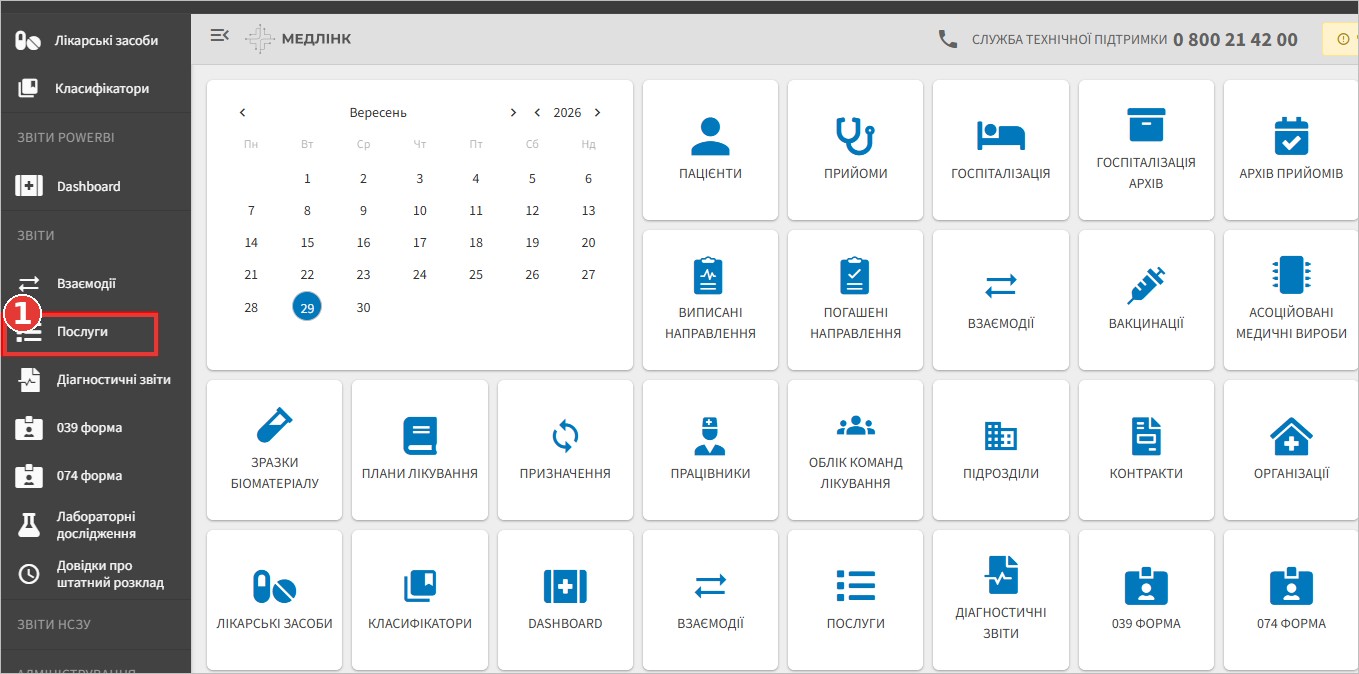Open the Архів прийомів tile
The width and height of the screenshot is (1359, 674).
[1291, 150]
